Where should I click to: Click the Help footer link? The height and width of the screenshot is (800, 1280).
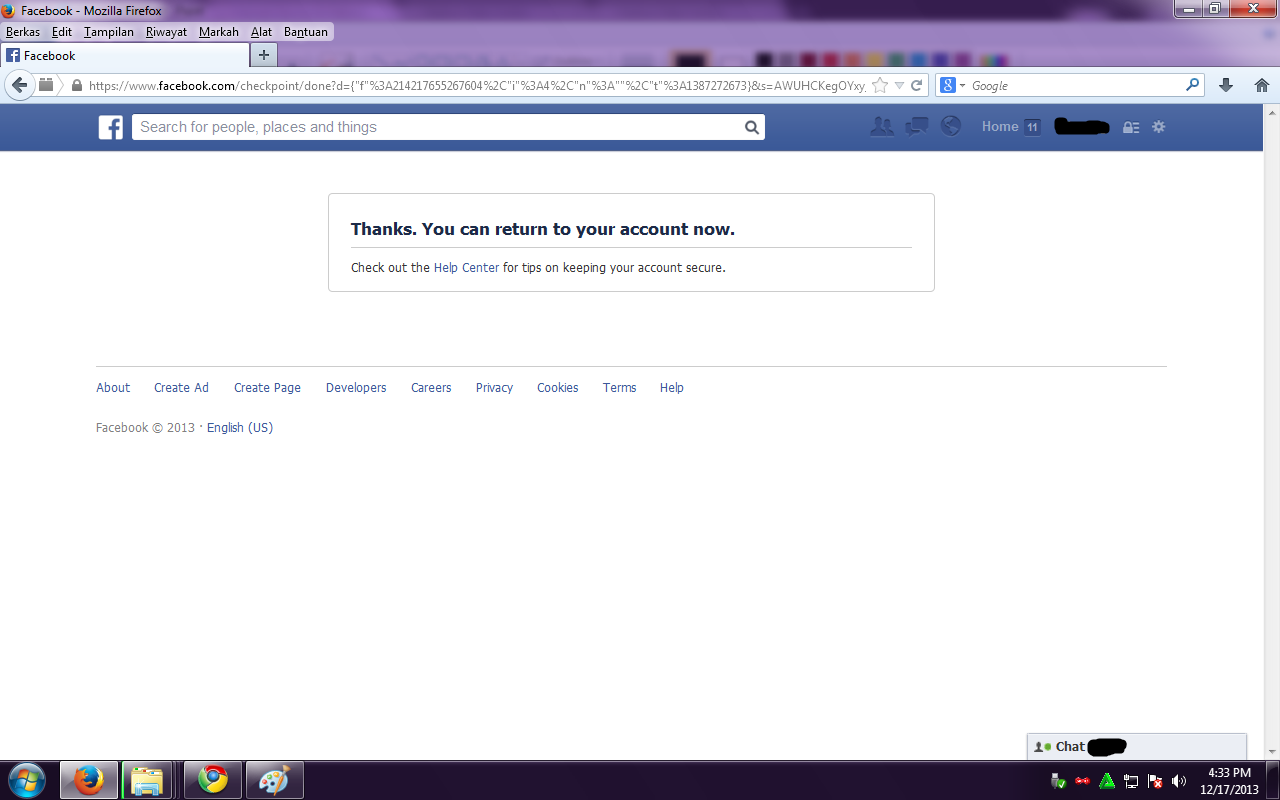[x=672, y=388]
